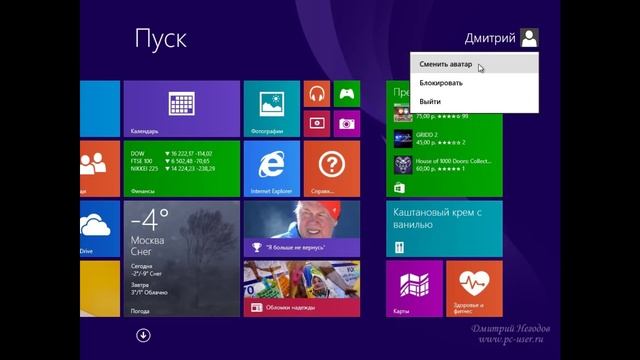The height and width of the screenshot is (360, 640).
Task: Open the Food tile Каштановый крем с ванилью
Action: tap(444, 229)
